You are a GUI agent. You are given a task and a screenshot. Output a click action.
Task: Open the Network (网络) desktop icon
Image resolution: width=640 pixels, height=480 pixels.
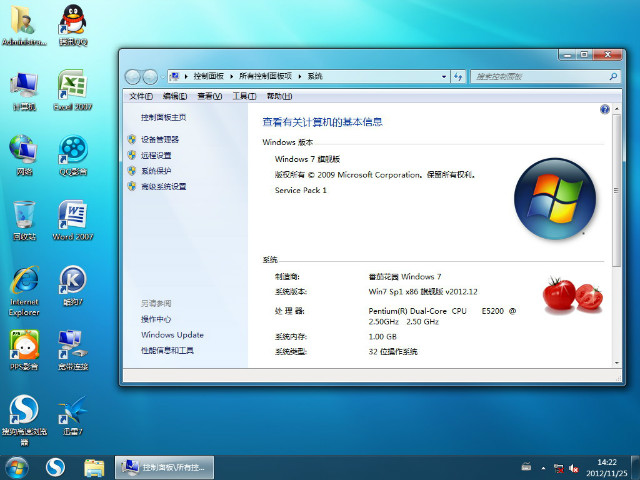tap(24, 155)
